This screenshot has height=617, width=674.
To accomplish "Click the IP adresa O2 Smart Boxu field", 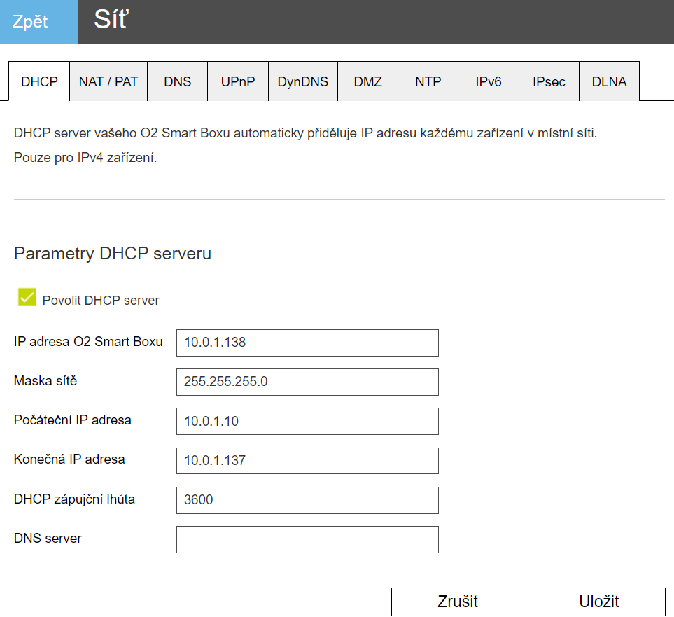I will tap(307, 342).
